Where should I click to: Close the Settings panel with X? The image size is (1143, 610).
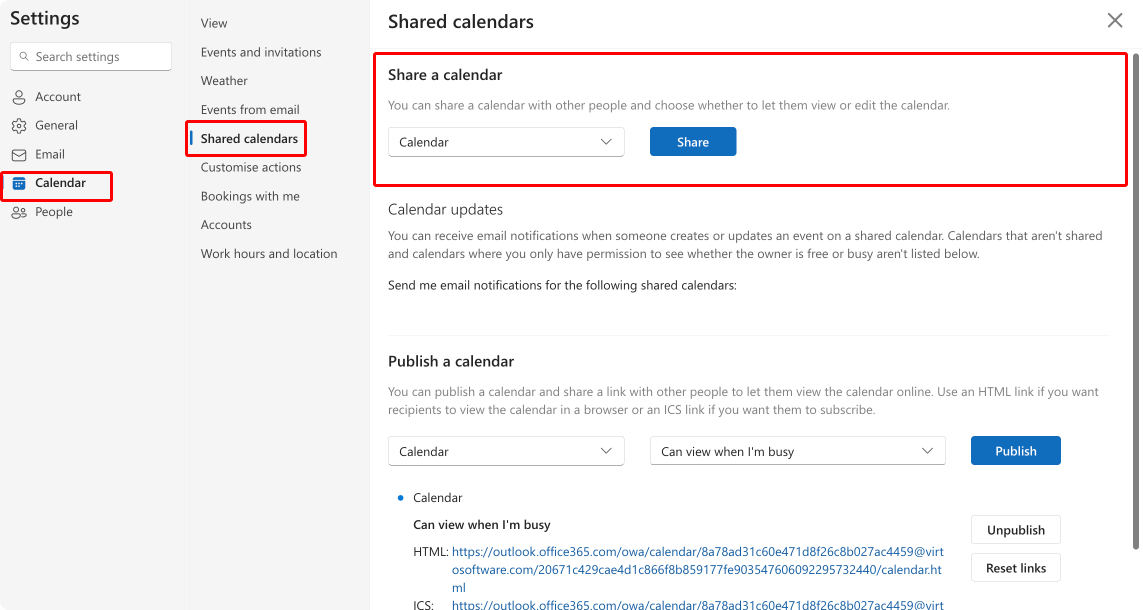pyautogui.click(x=1115, y=20)
